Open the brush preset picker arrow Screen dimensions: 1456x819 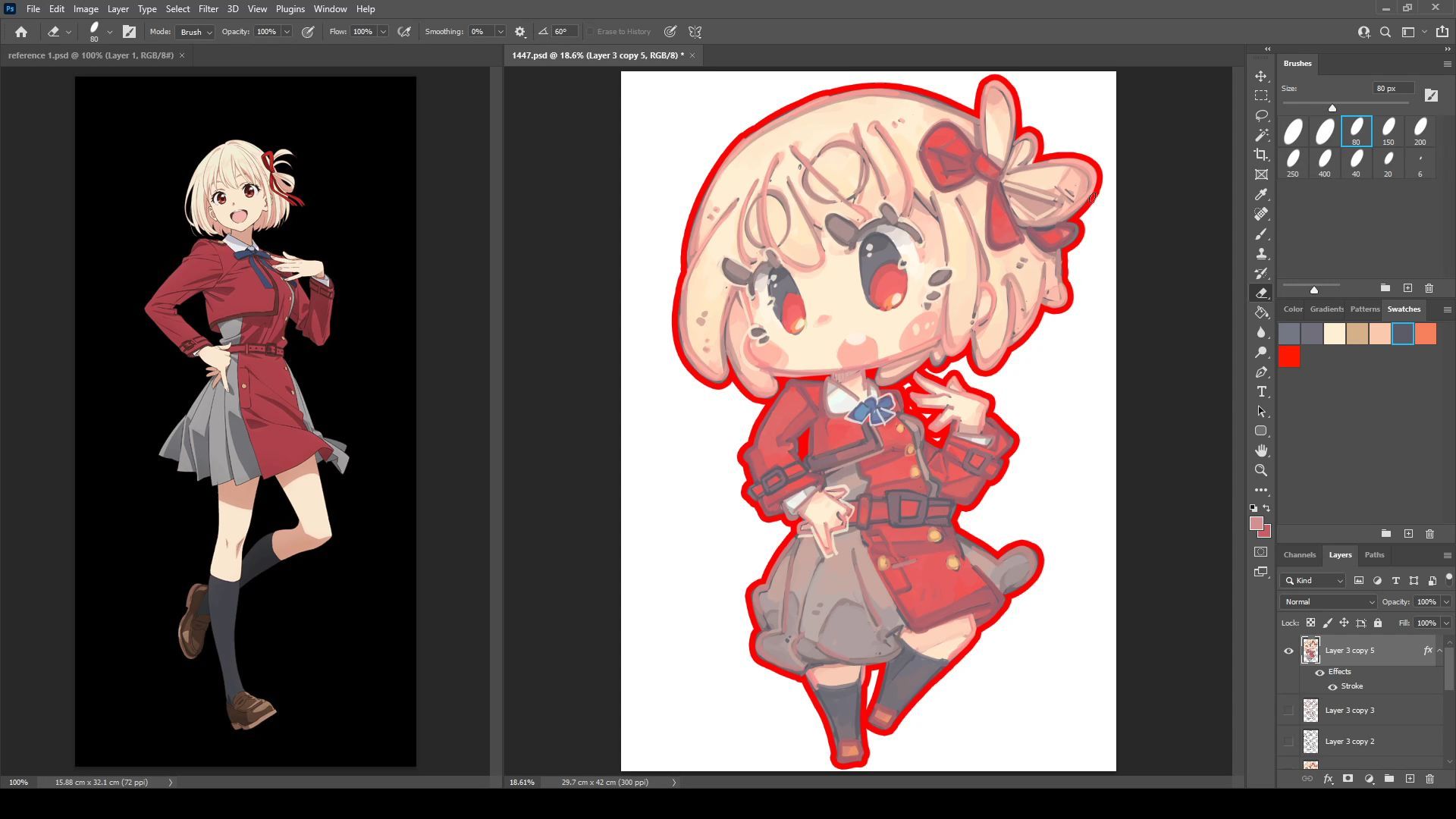(x=110, y=32)
